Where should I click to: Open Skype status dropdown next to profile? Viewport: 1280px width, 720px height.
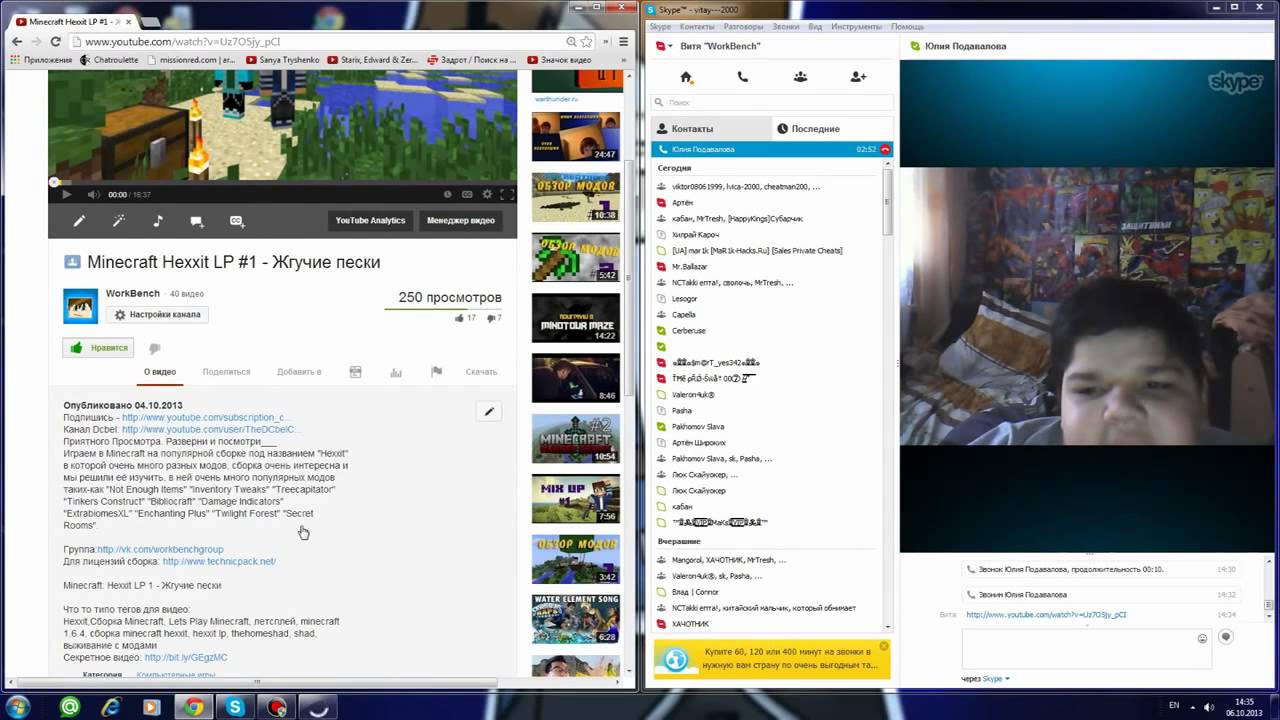click(x=662, y=46)
